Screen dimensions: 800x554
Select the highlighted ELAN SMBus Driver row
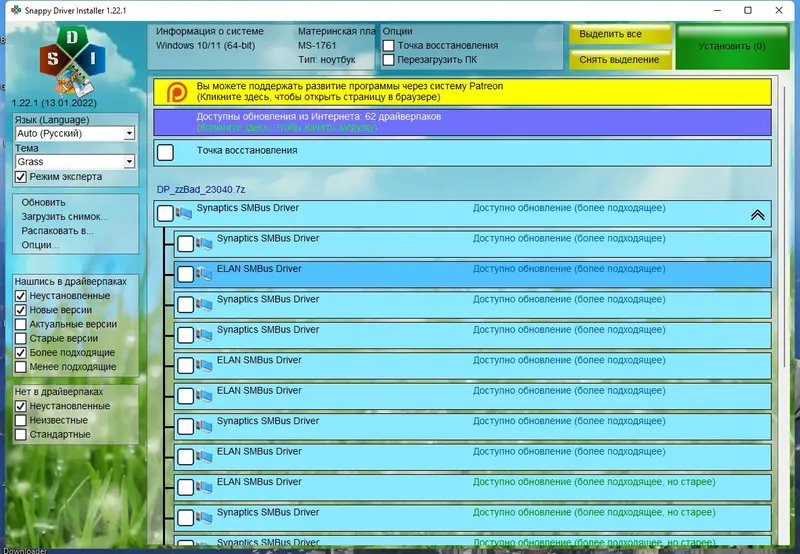472,274
